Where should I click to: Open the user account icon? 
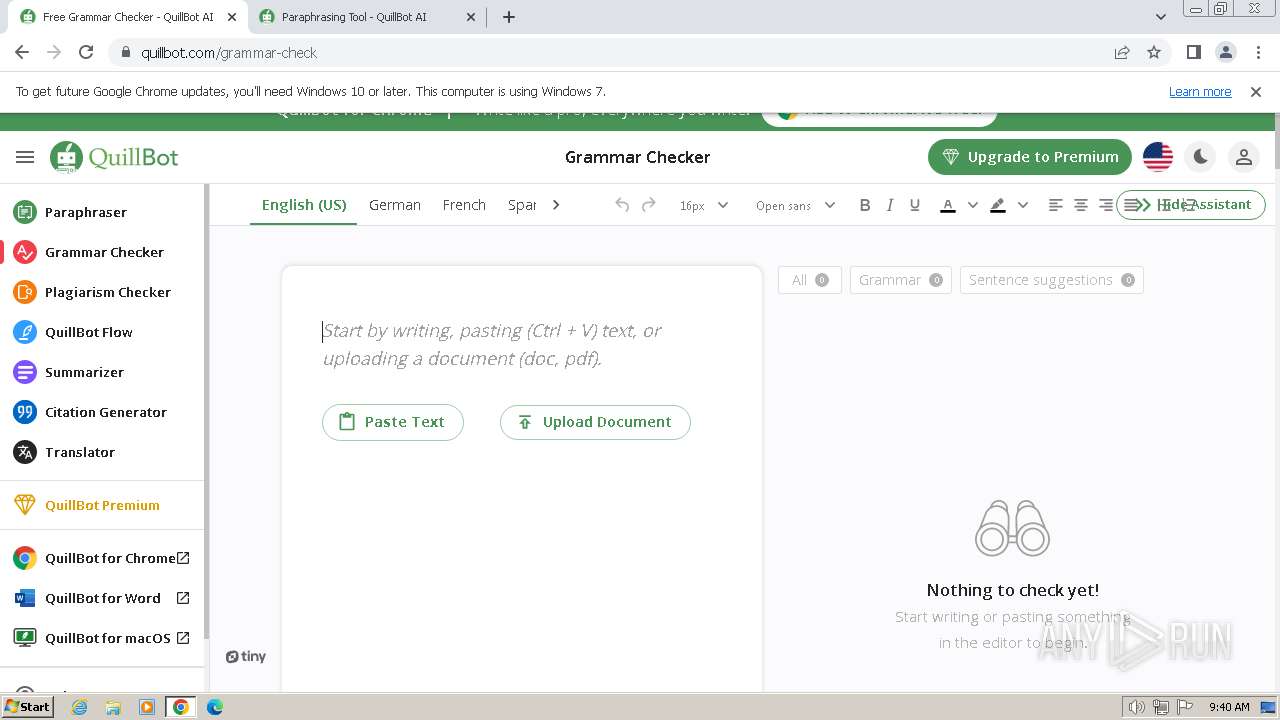(x=1244, y=157)
